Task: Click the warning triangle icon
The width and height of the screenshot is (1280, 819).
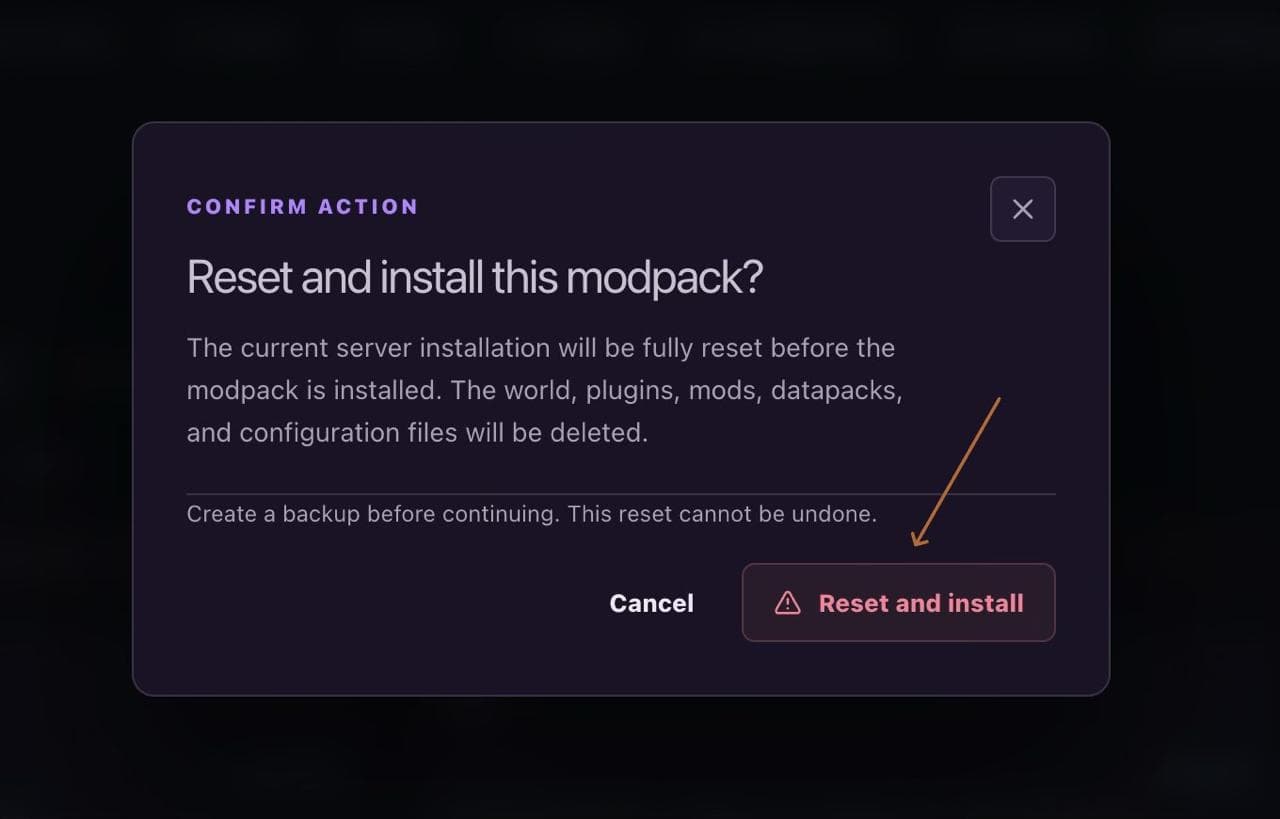Action: tap(788, 603)
